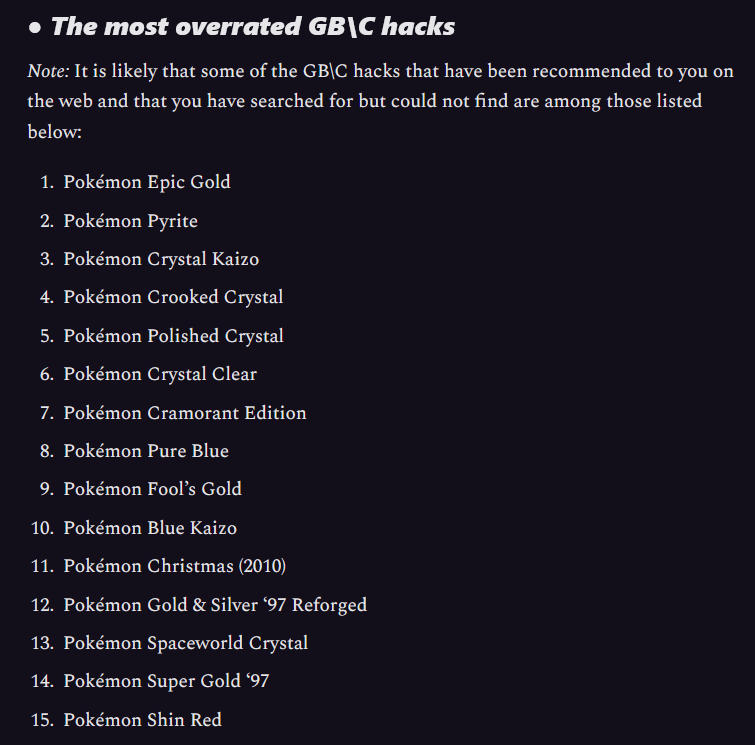
Task: Select Pokémon Fool's Gold entry
Action: tap(152, 489)
